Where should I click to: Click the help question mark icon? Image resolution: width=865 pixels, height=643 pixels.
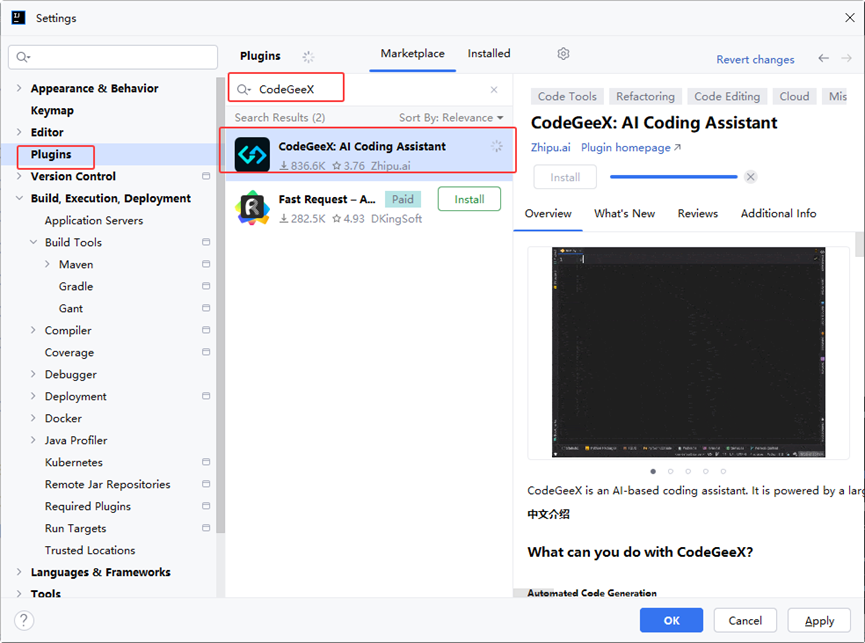point(22,620)
